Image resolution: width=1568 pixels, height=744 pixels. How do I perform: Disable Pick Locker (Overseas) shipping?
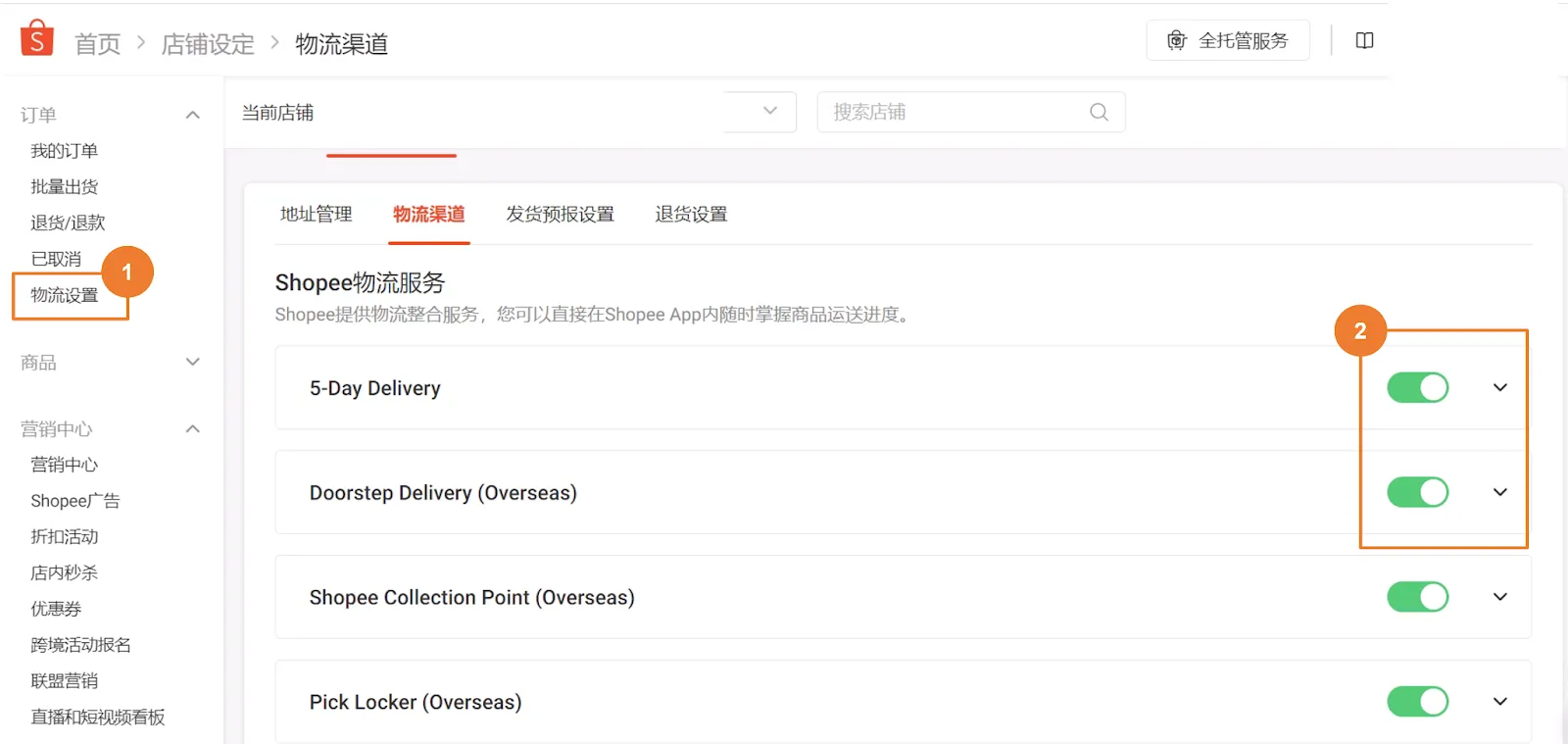tap(1417, 701)
